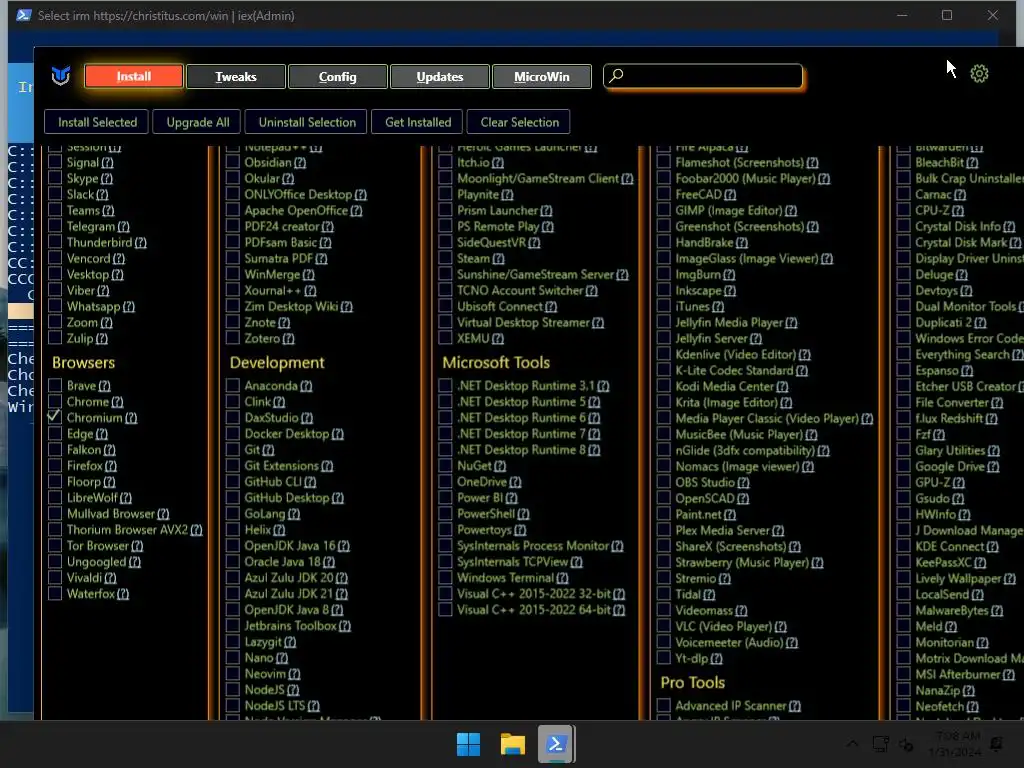Check the Chrome checkbox
This screenshot has width=1024, height=768.
55,401
